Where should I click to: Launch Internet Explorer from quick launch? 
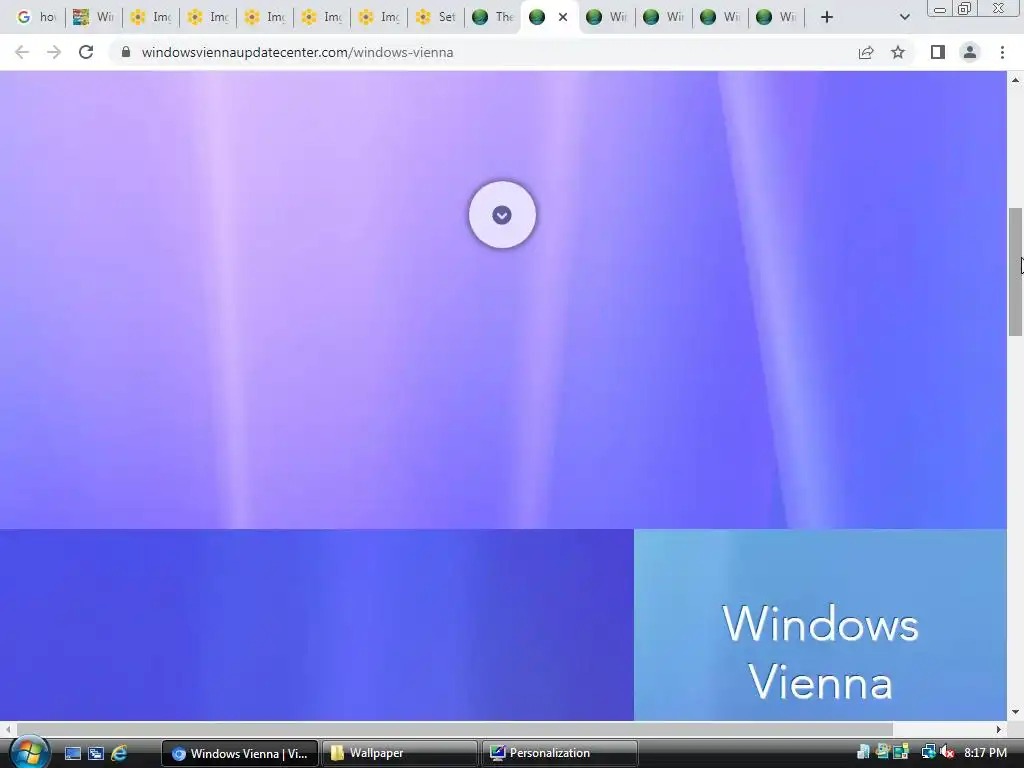(x=119, y=754)
